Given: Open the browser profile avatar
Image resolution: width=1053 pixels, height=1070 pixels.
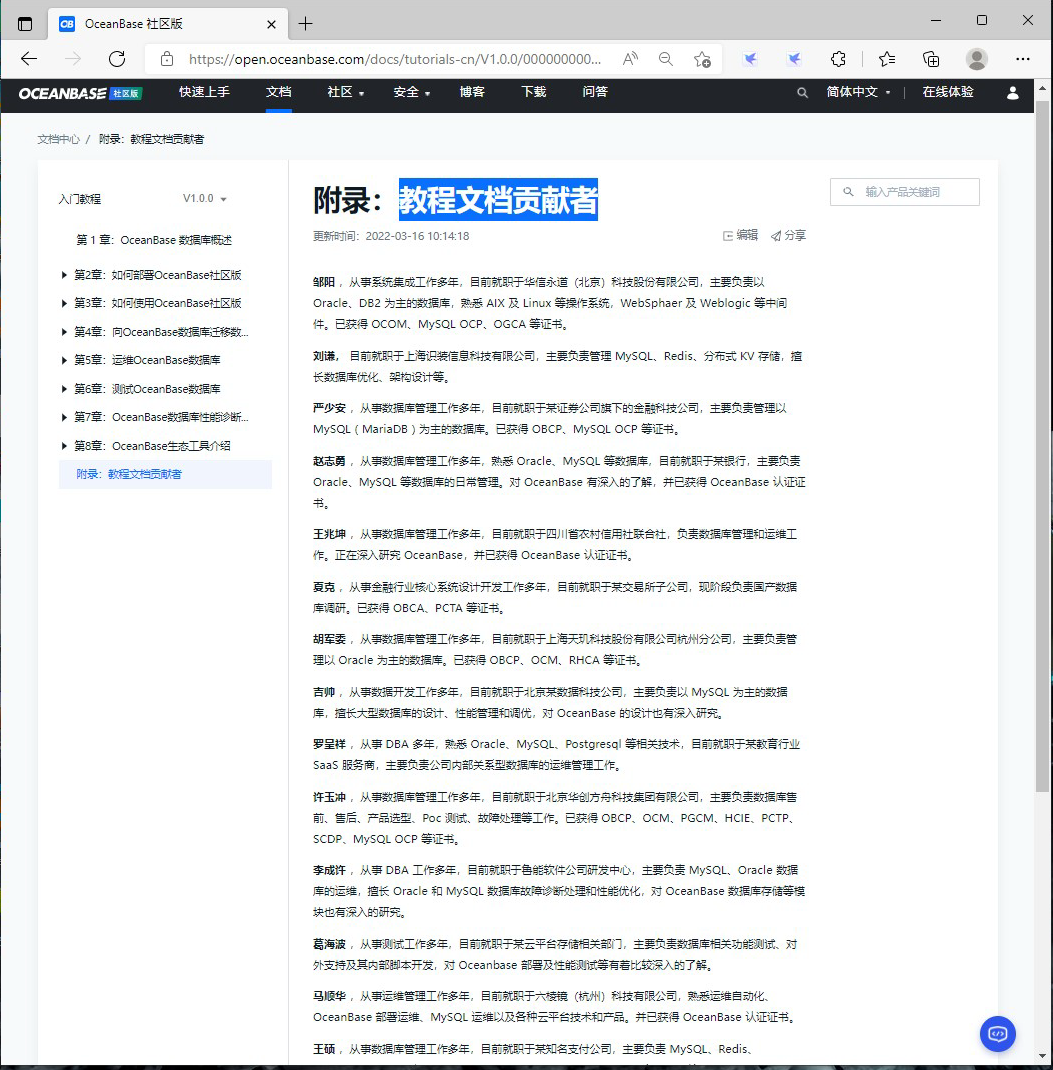Looking at the screenshot, I should pyautogui.click(x=977, y=59).
